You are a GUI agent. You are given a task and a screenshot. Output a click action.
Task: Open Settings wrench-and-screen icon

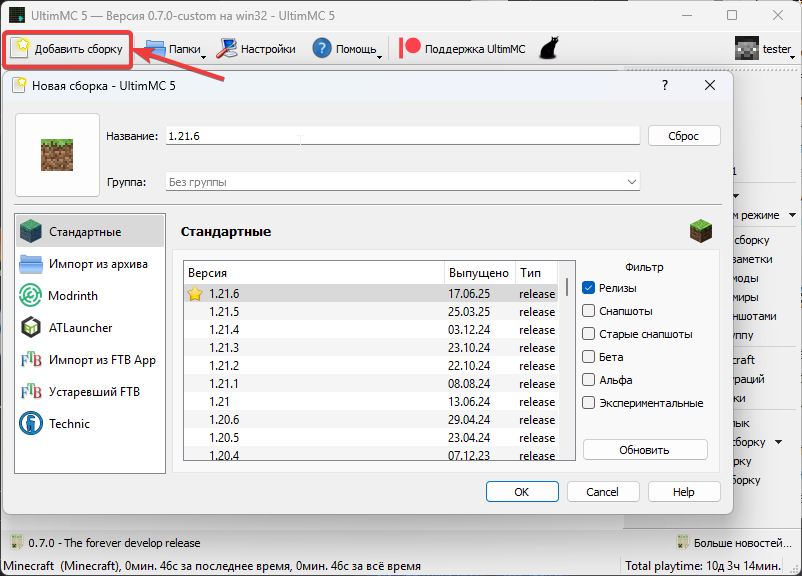click(x=227, y=49)
